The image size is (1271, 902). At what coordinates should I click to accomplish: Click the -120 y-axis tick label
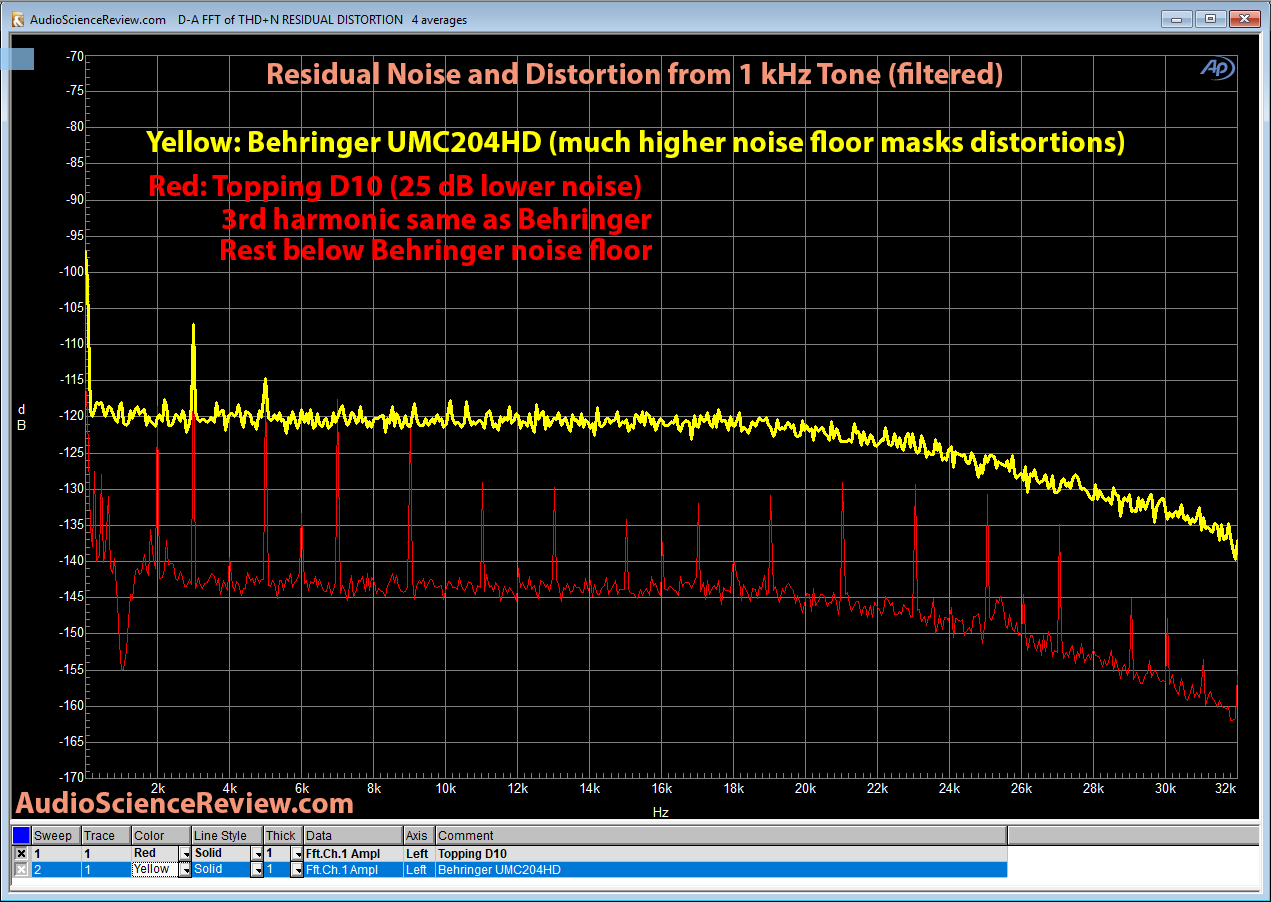coord(73,416)
